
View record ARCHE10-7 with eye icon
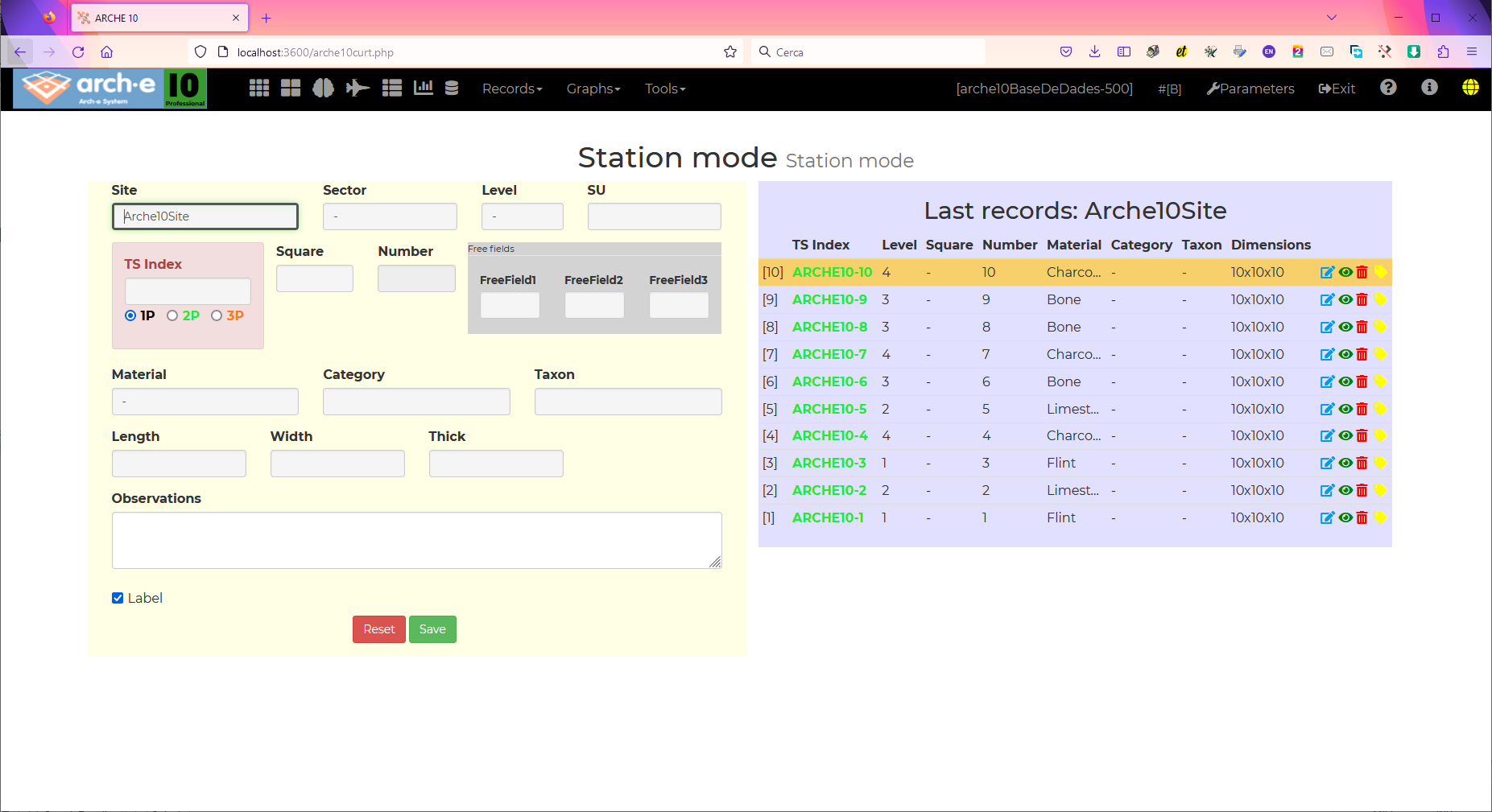[1345, 354]
